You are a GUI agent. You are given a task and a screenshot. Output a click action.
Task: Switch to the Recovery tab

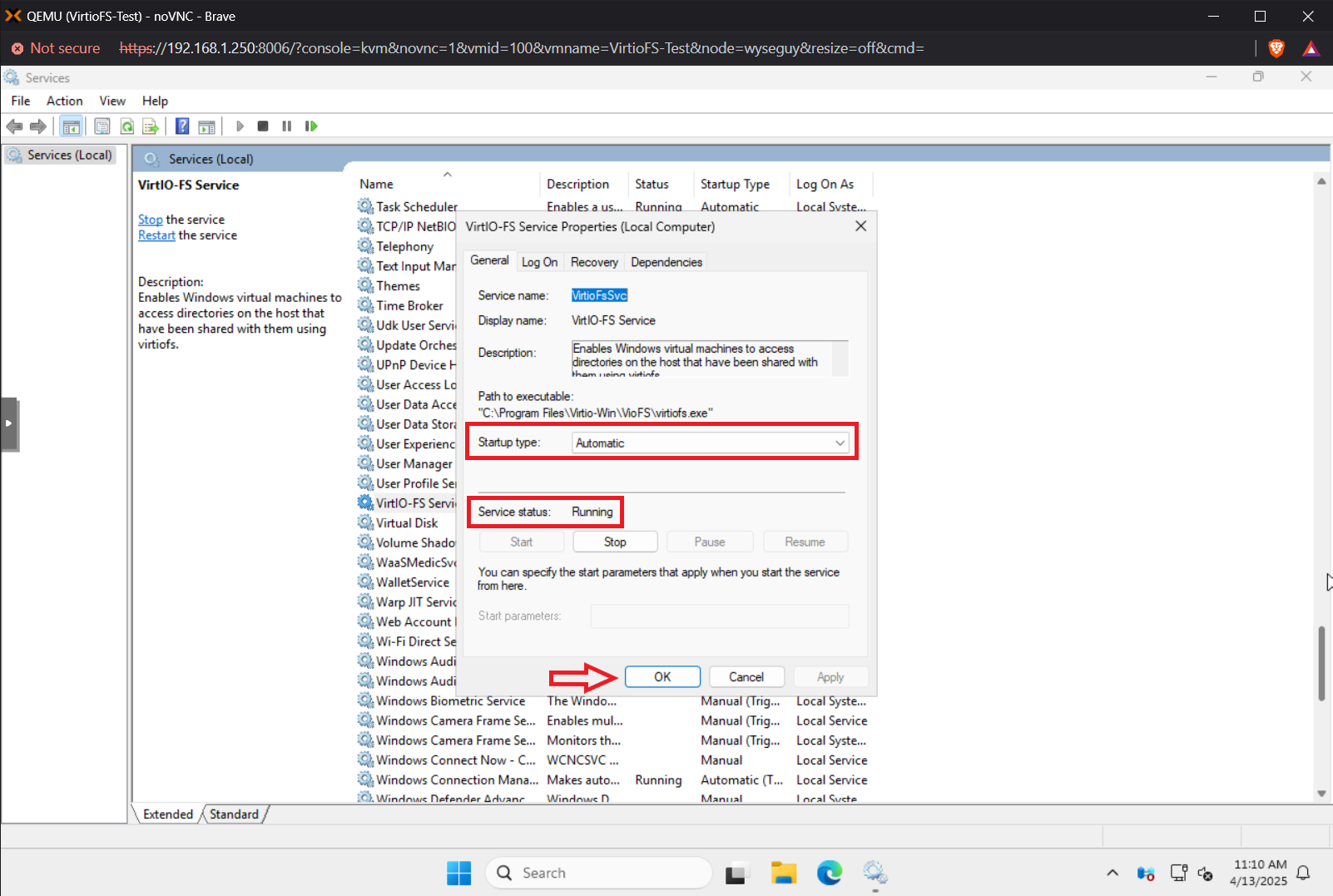pos(594,262)
